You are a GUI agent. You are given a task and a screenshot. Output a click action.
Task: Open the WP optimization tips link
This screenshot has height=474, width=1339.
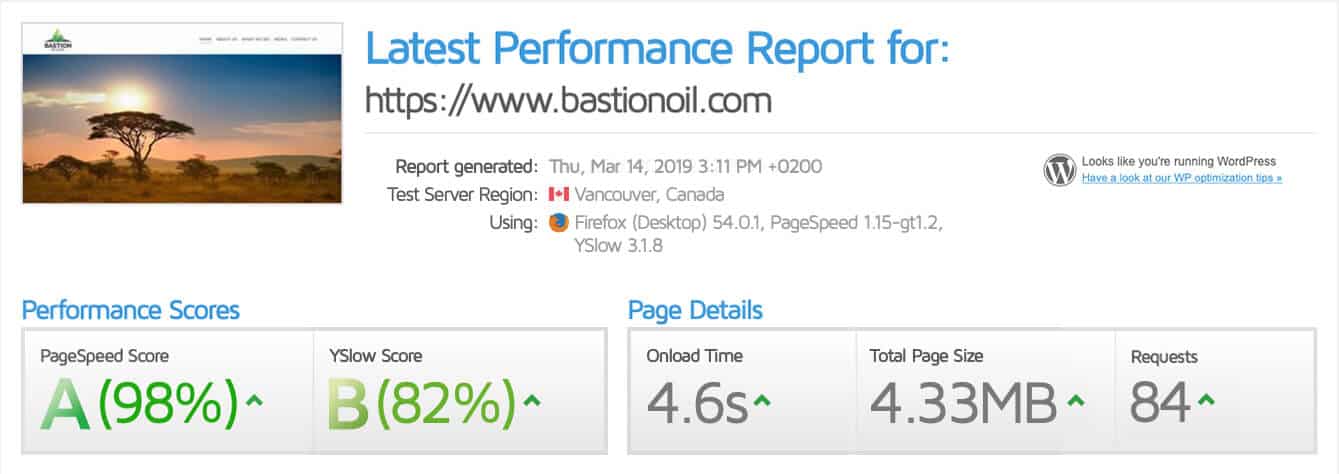click(x=1181, y=178)
